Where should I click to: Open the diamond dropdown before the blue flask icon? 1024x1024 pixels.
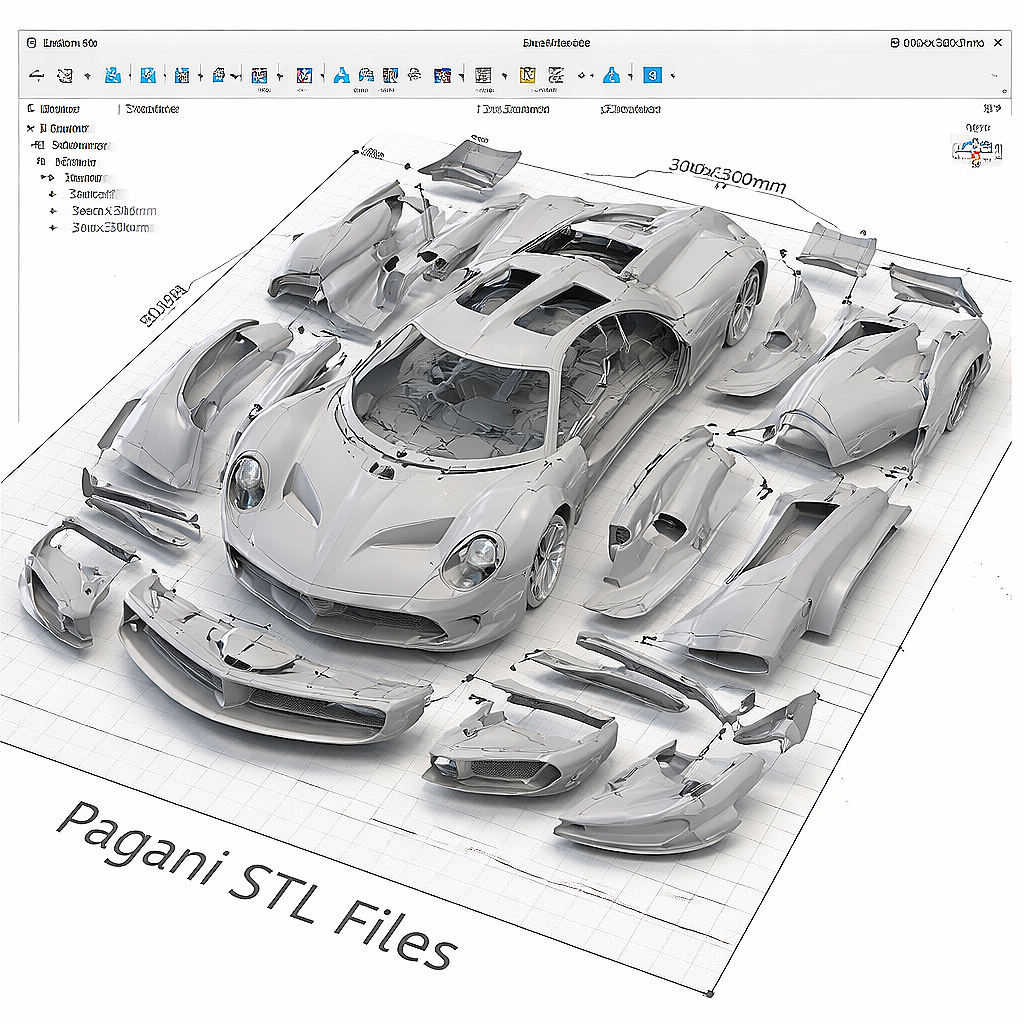(581, 76)
